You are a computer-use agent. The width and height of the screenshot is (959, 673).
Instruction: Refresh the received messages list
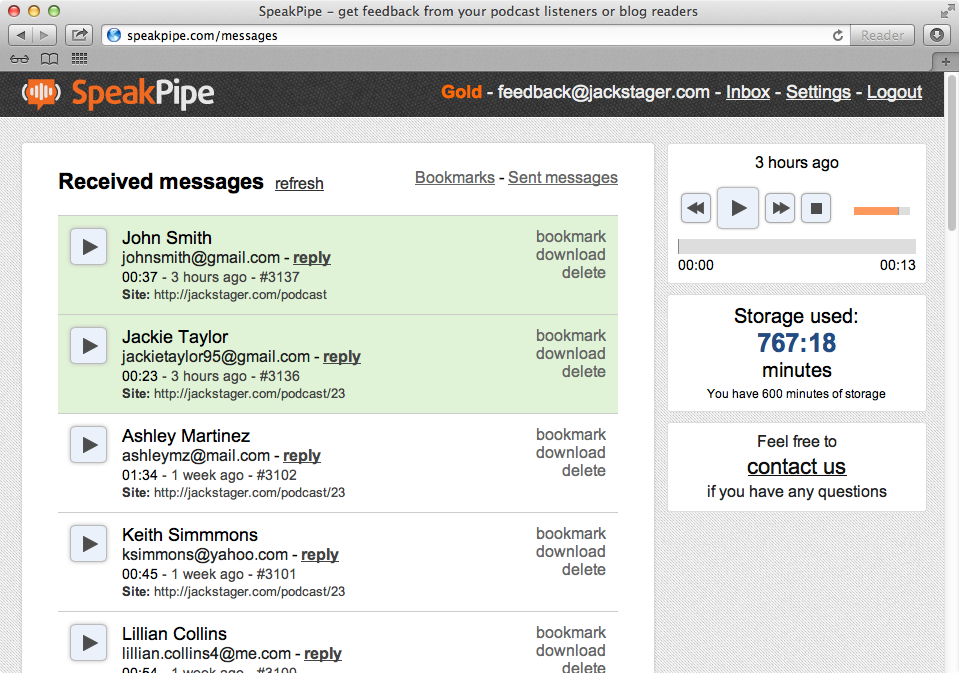299,184
